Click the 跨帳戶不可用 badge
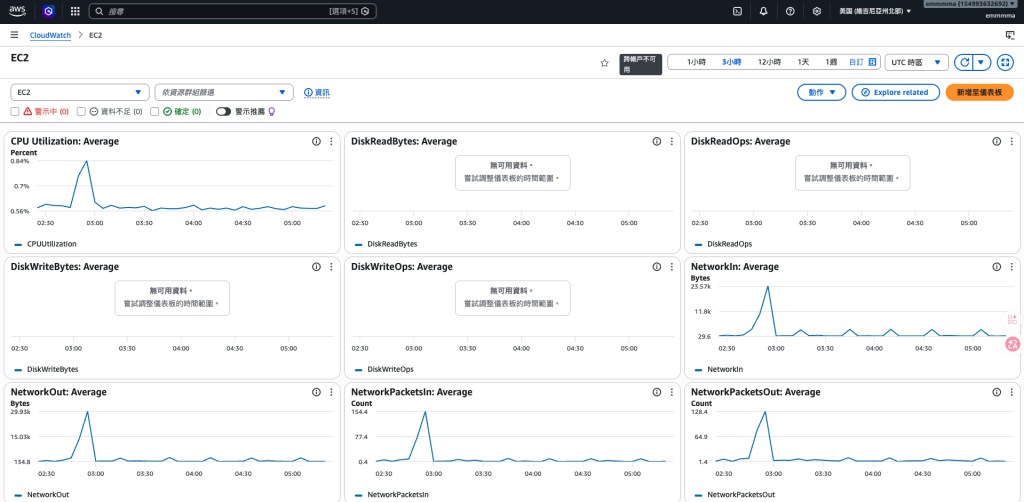 tap(641, 65)
